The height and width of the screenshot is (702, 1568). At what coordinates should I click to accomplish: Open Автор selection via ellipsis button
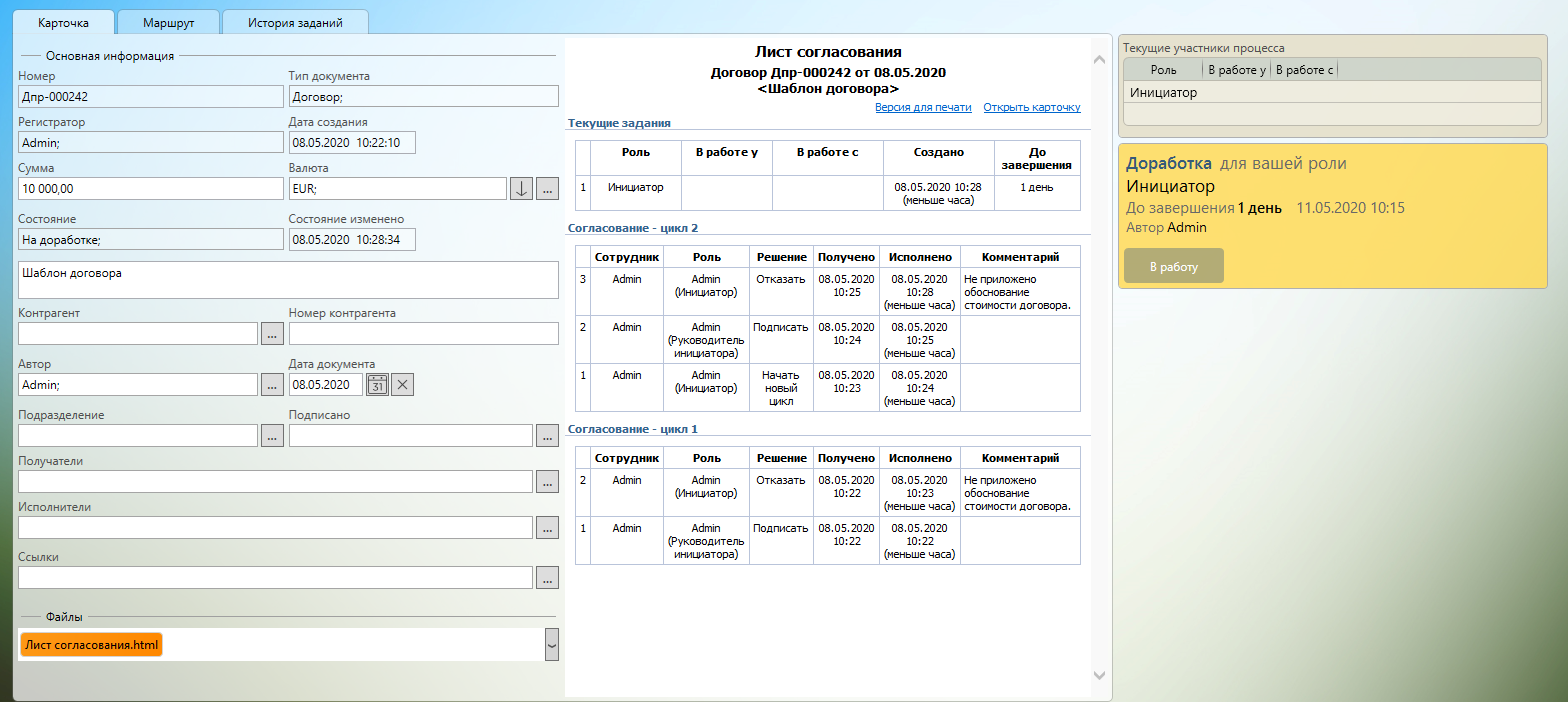(272, 384)
